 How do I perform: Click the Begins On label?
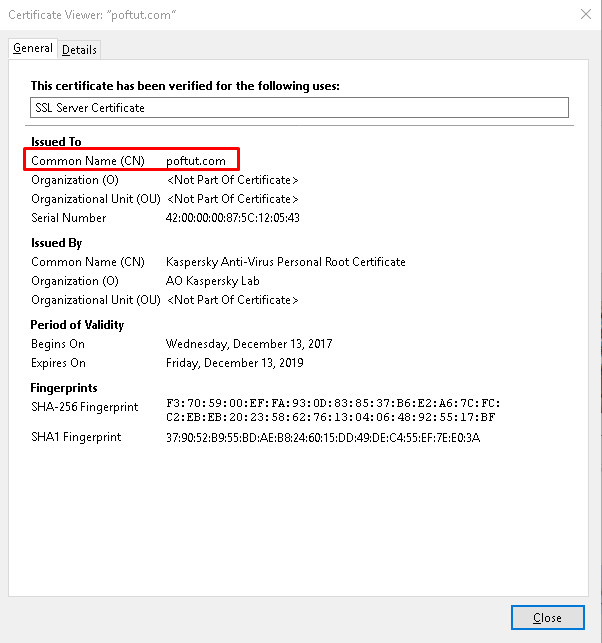58,344
